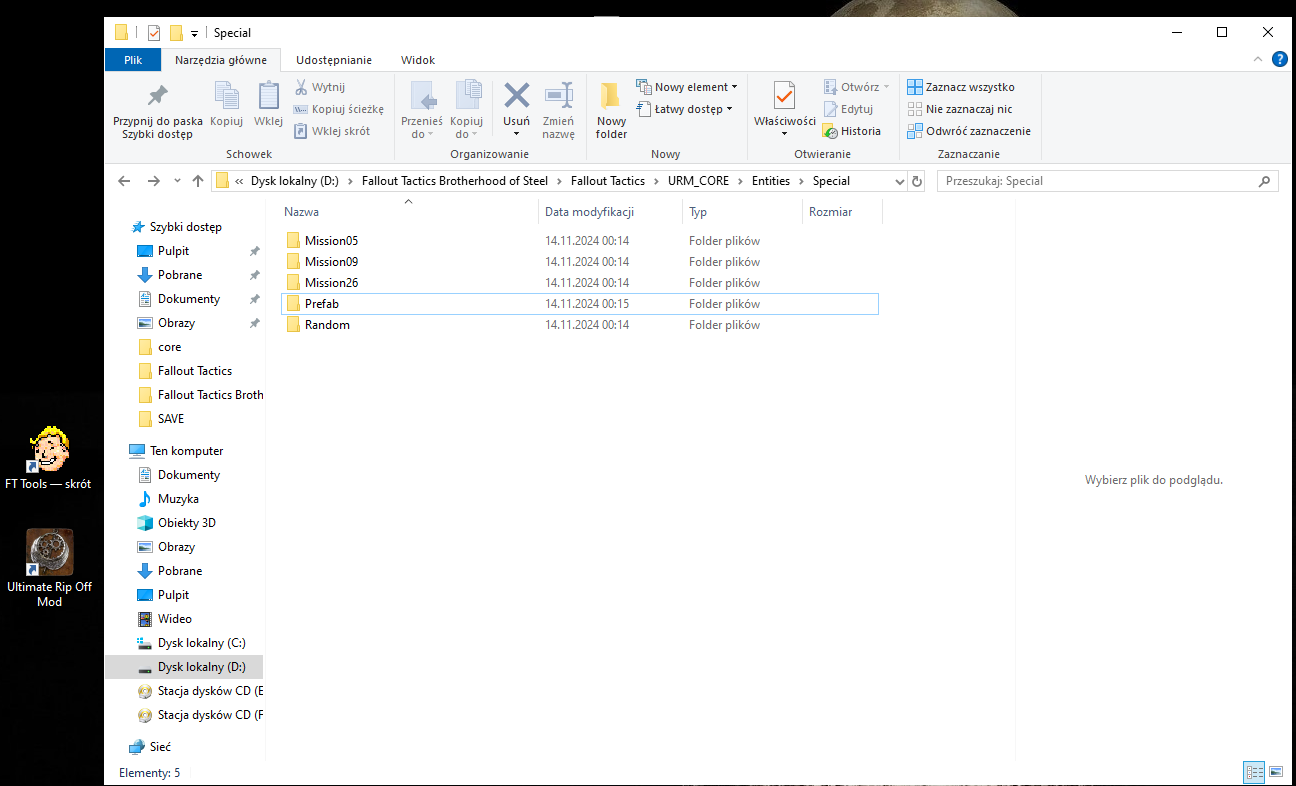Collapse the ribbon with the chevron

point(1259,60)
